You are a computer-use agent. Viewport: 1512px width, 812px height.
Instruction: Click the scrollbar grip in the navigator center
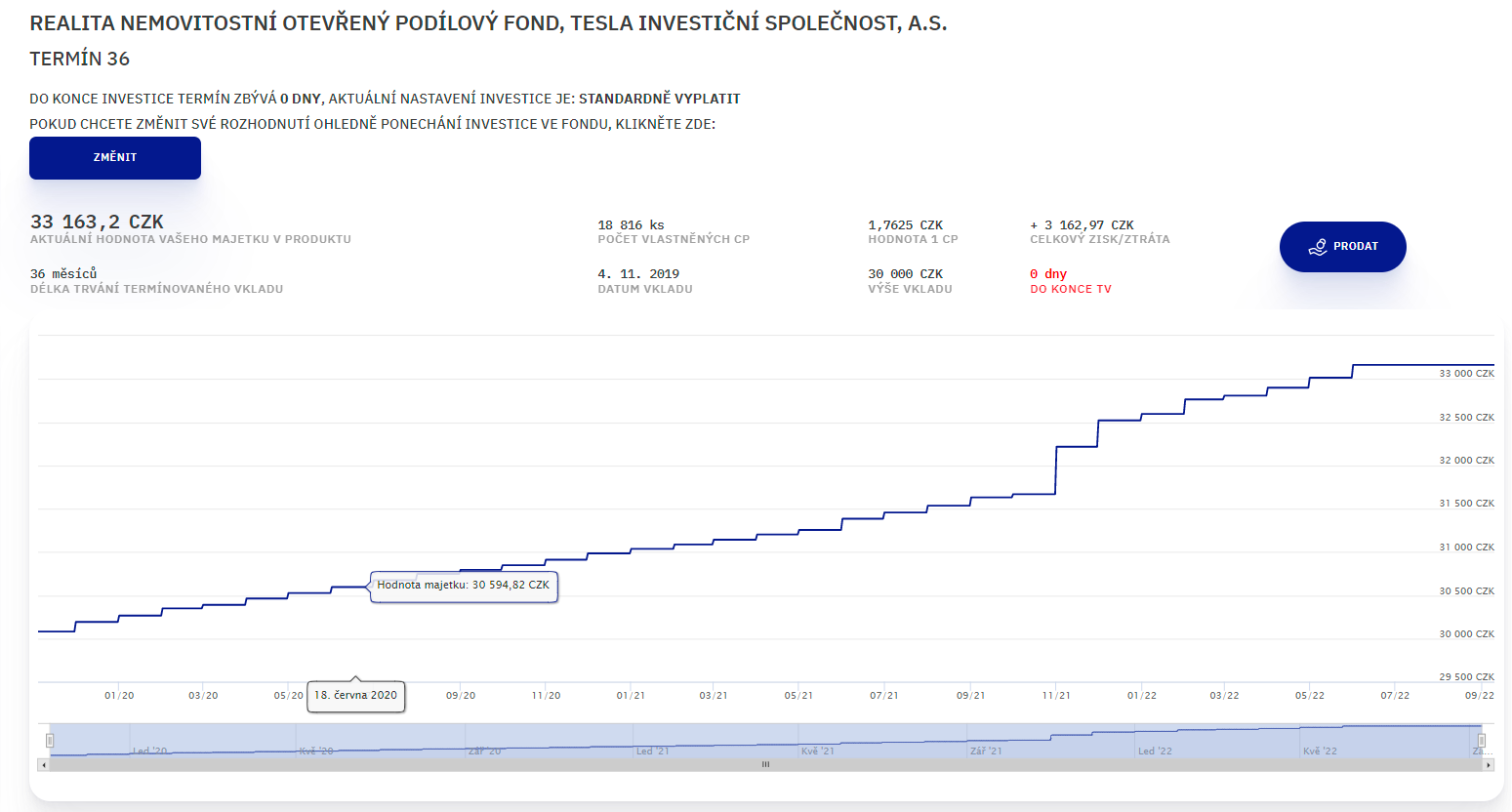pyautogui.click(x=765, y=765)
